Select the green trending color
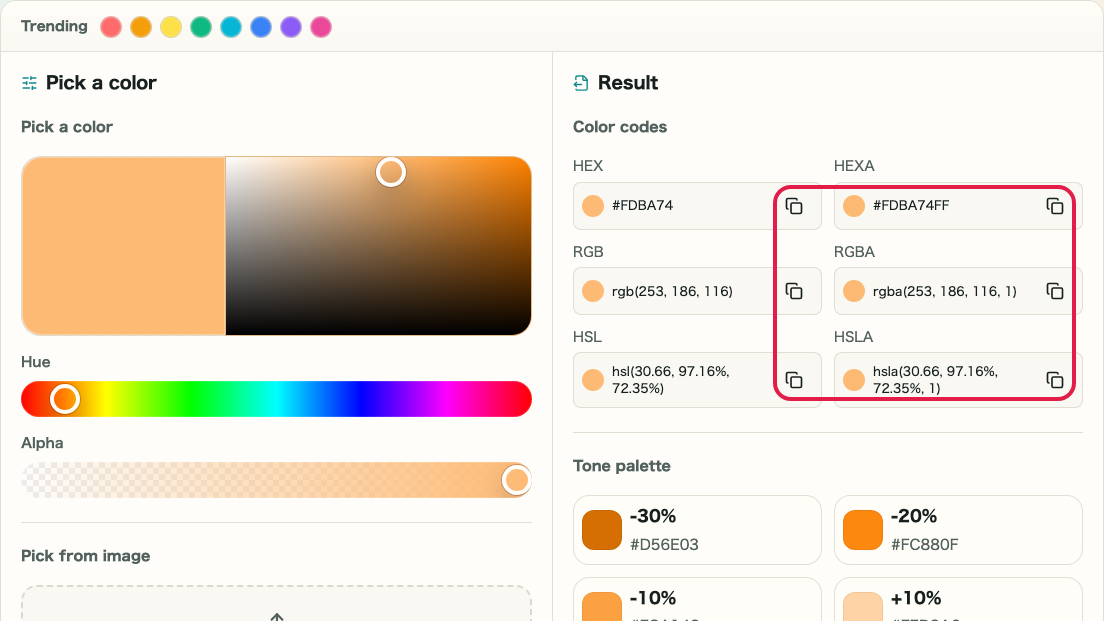 pyautogui.click(x=201, y=27)
